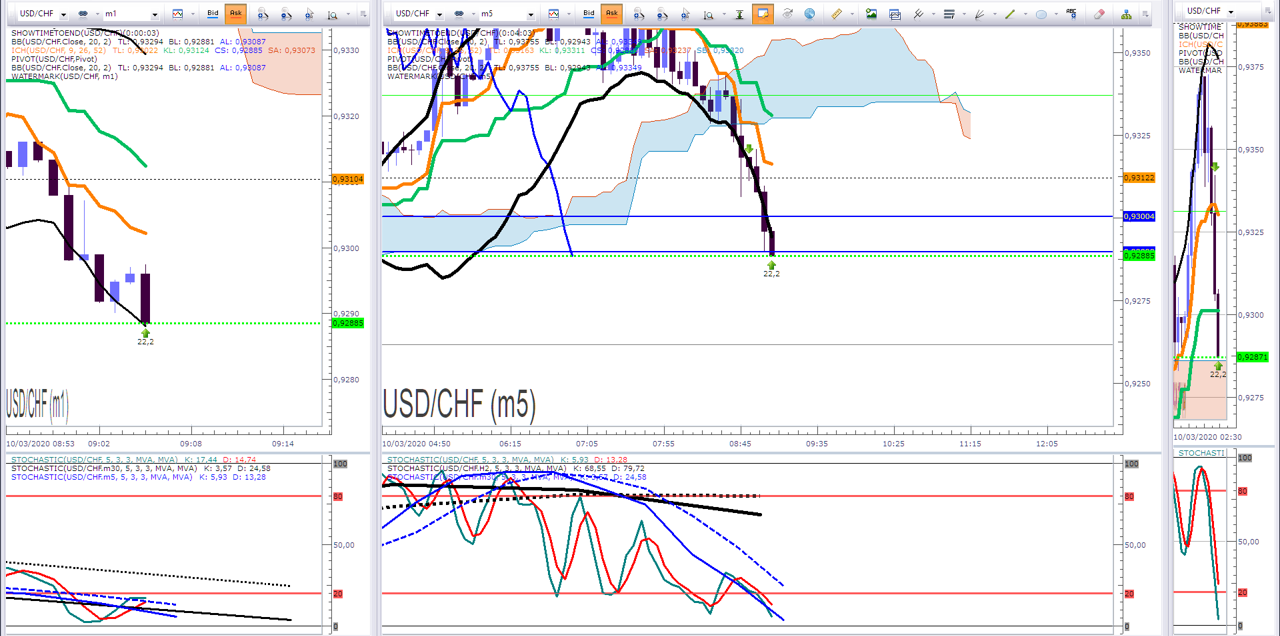Zoom out on the m5 chart
This screenshot has width=1280, height=636.
coord(662,15)
